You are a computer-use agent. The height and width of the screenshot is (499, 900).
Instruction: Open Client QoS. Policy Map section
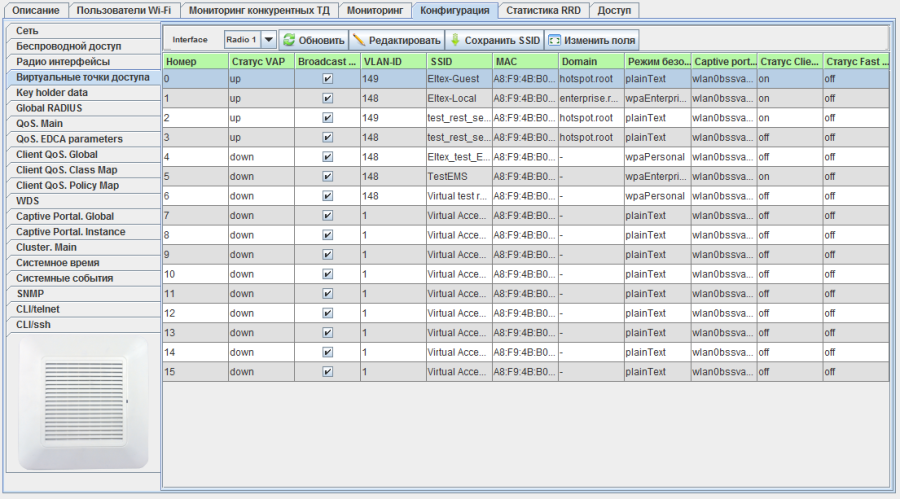click(84, 185)
